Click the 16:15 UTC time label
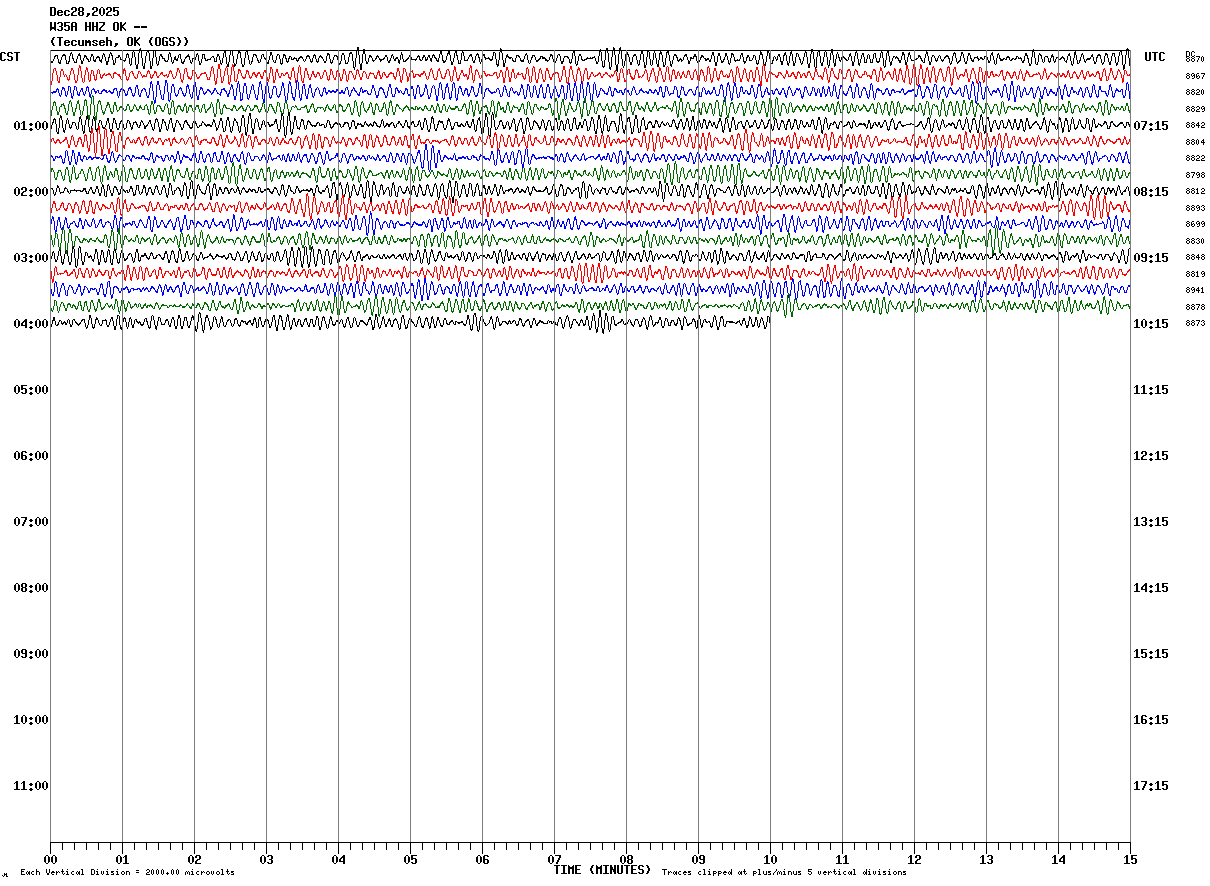The width and height of the screenshot is (1210, 886). click(x=1151, y=720)
